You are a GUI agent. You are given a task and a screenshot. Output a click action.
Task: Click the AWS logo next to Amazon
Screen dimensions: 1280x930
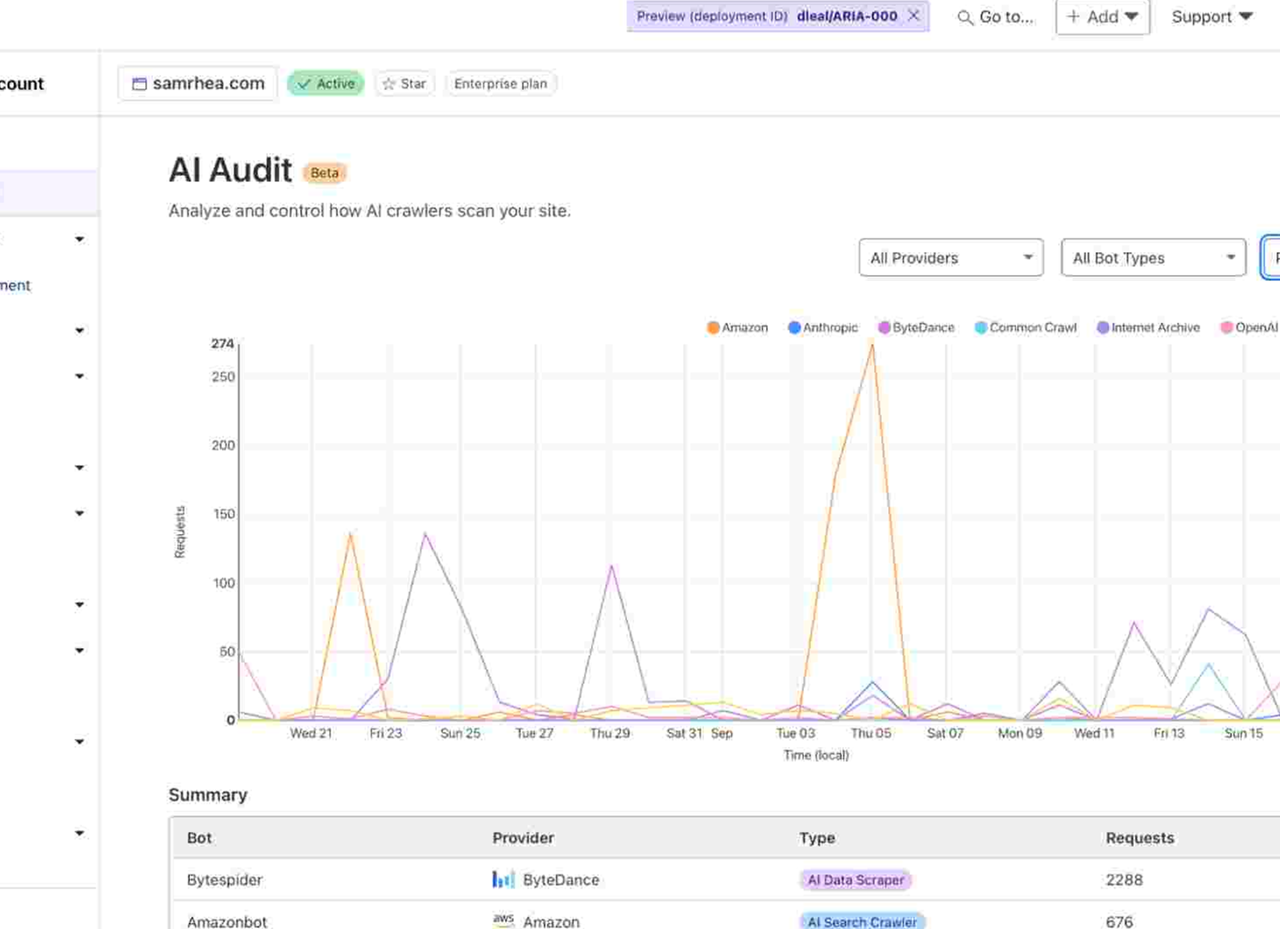(x=504, y=919)
